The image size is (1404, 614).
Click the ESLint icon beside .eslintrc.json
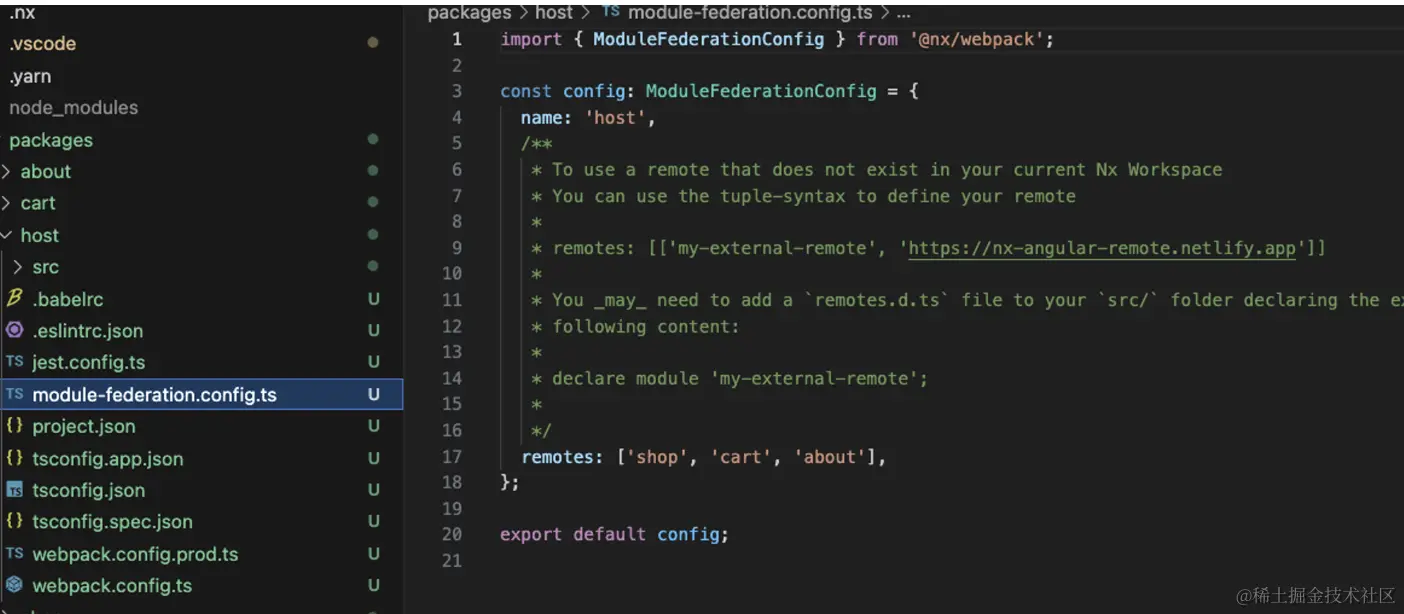(x=14, y=330)
